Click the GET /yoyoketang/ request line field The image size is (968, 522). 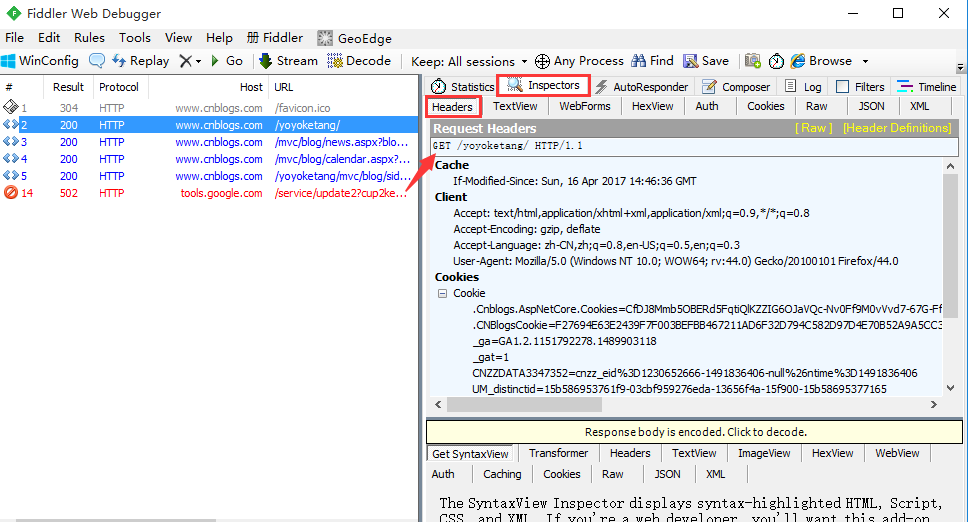[x=694, y=146]
